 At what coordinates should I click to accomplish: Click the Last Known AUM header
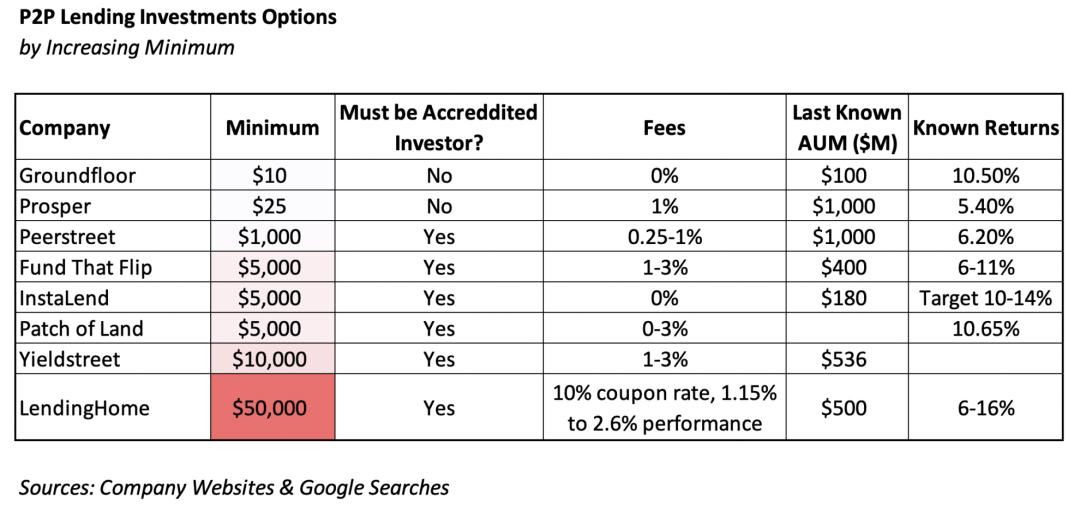tap(846, 128)
